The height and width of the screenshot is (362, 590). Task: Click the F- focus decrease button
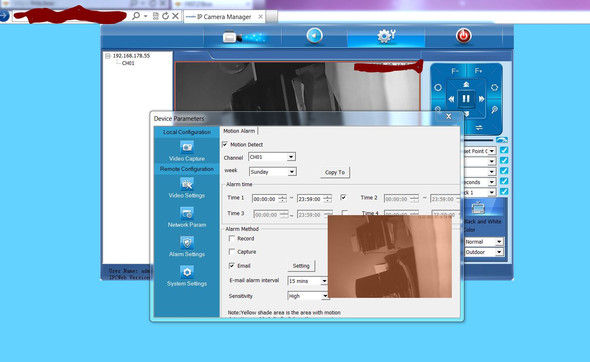click(454, 71)
